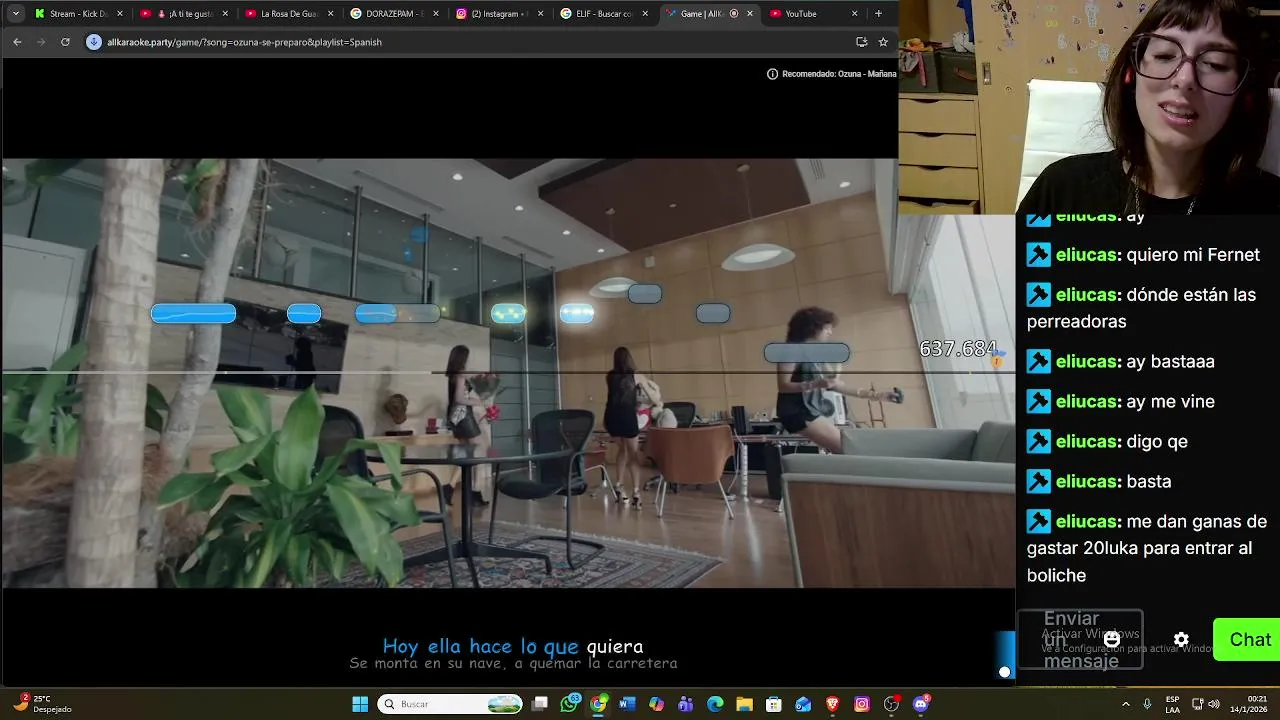Click eliucas on 'dónde están las' message

pyautogui.click(x=1086, y=295)
